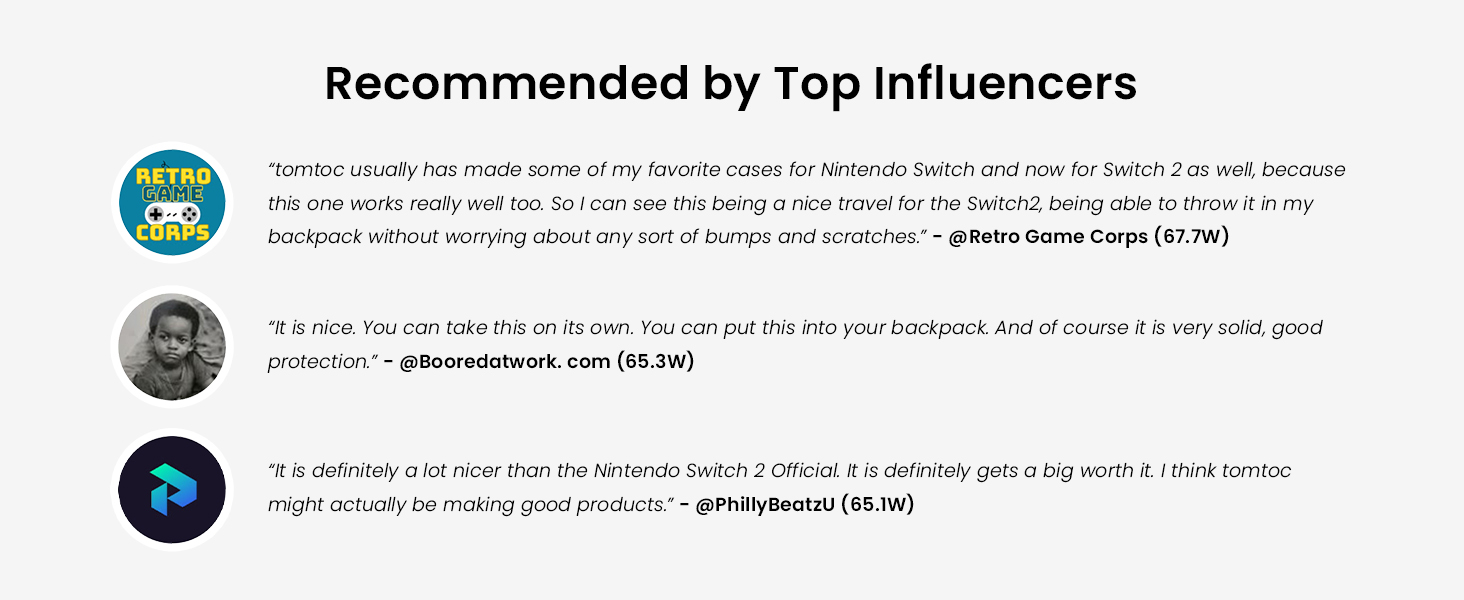The width and height of the screenshot is (1464, 600).
Task: Select the game controller graphic in Retro logo
Action: click(x=172, y=215)
